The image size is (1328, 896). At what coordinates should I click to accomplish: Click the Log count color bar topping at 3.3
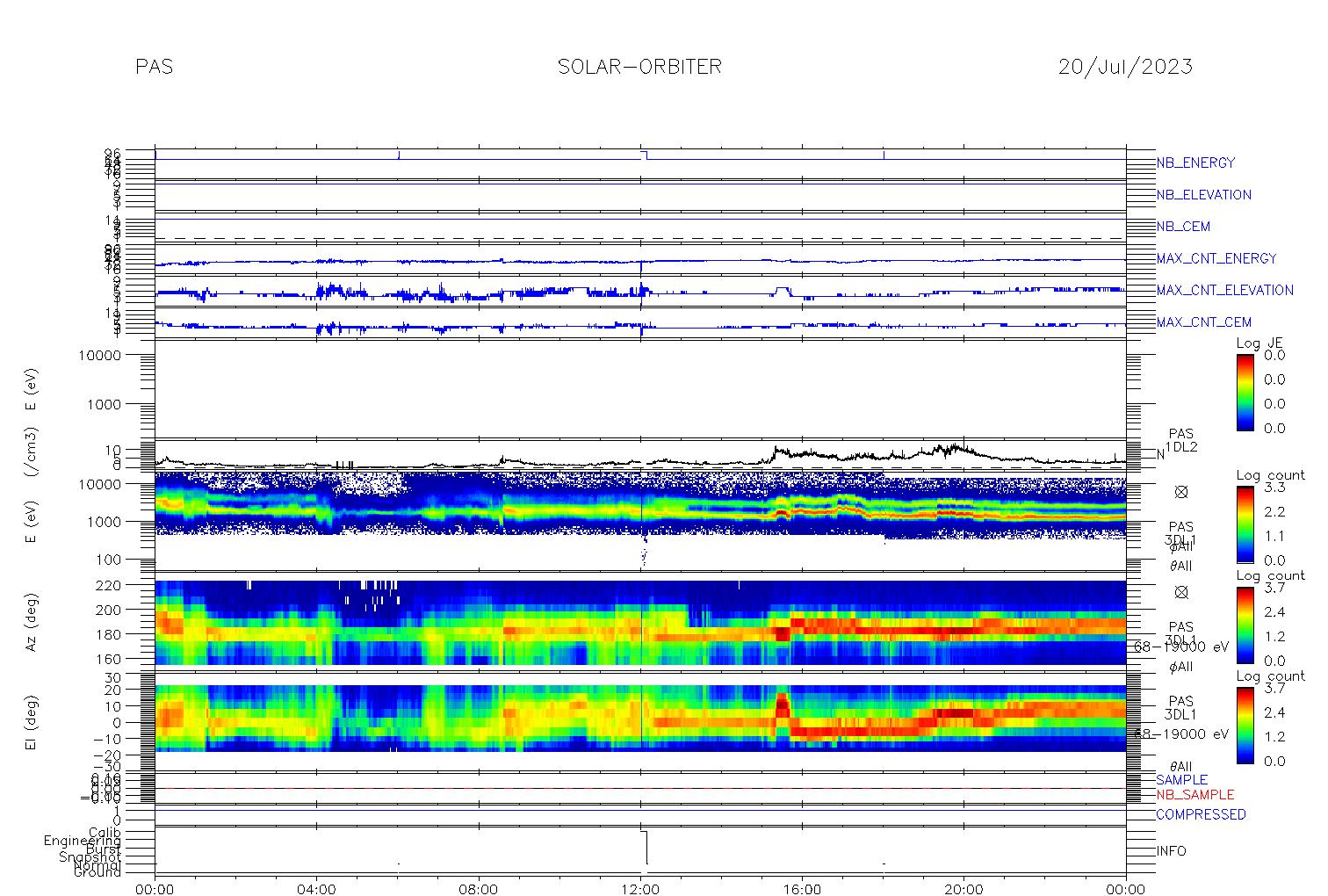[1245, 524]
